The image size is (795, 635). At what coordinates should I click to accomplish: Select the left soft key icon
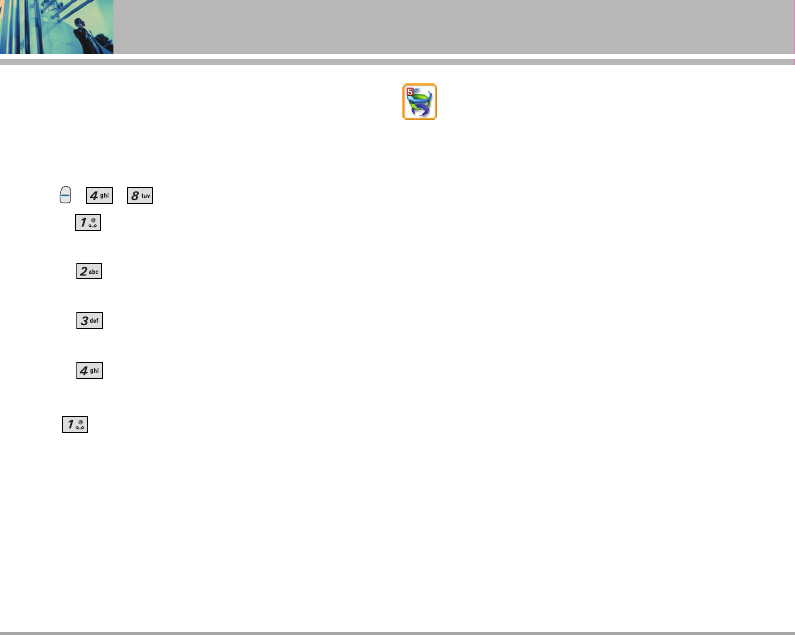(x=65, y=195)
